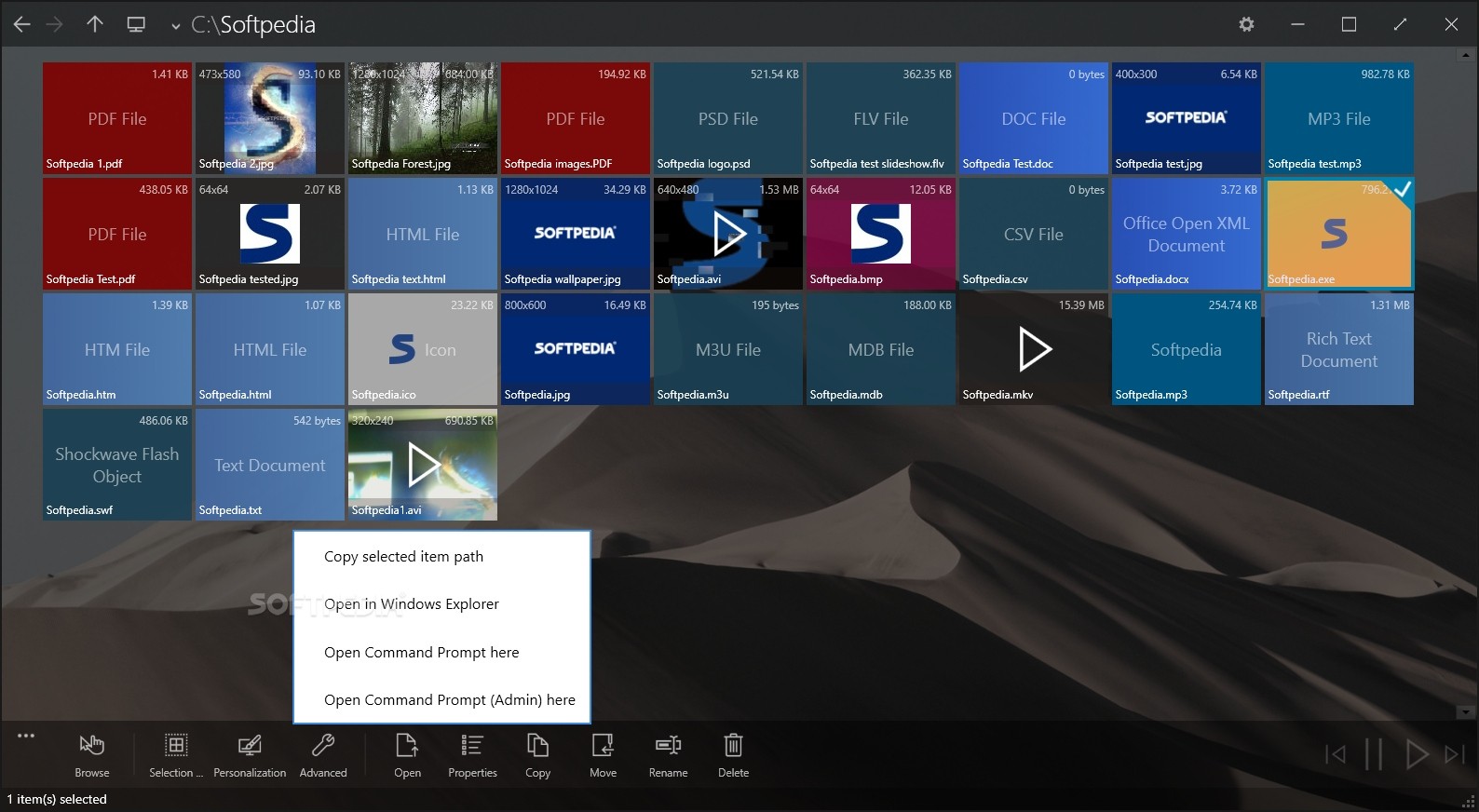Viewport: 1479px width, 812px height.
Task: Select the Softpedia.mkv video tile
Action: (x=1034, y=349)
